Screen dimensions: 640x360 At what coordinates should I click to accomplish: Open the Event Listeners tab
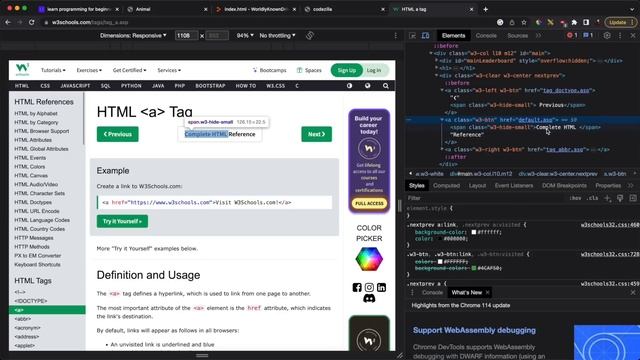point(513,185)
